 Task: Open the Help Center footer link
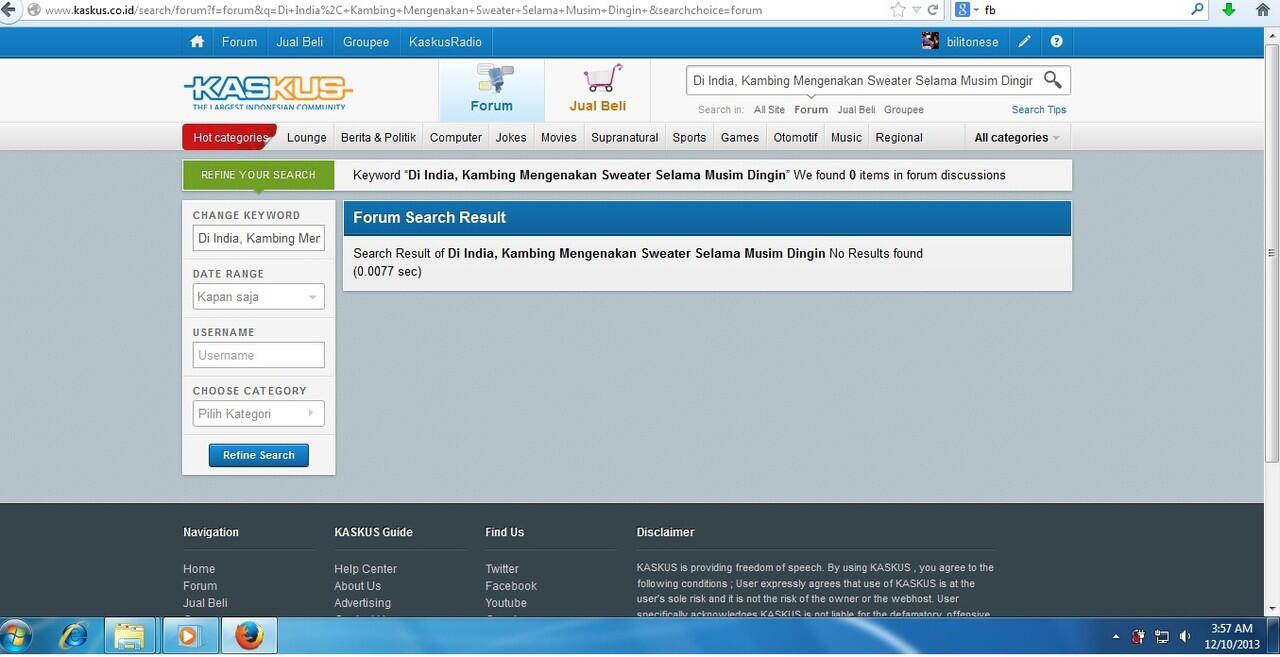365,569
